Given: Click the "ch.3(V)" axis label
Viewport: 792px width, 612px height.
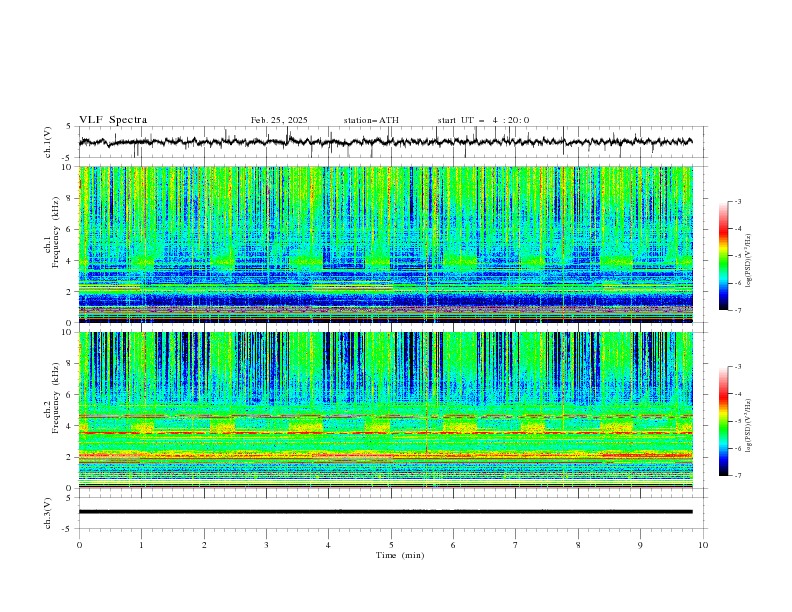Looking at the screenshot, I should [48, 513].
